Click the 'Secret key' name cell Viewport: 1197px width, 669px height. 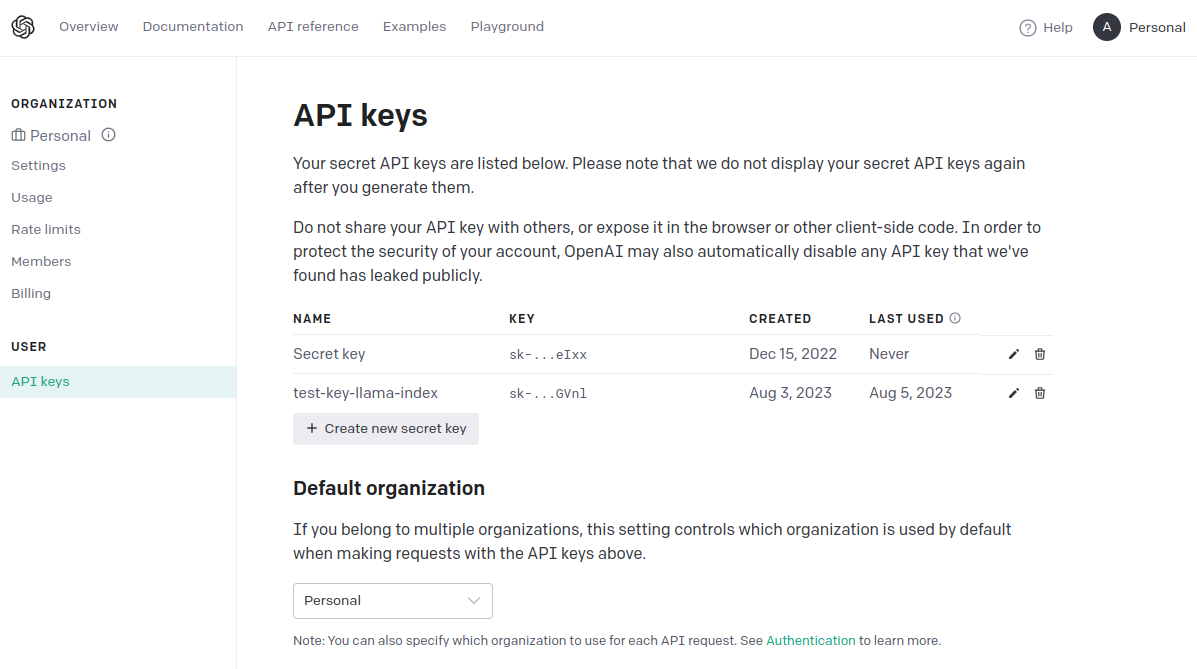329,354
